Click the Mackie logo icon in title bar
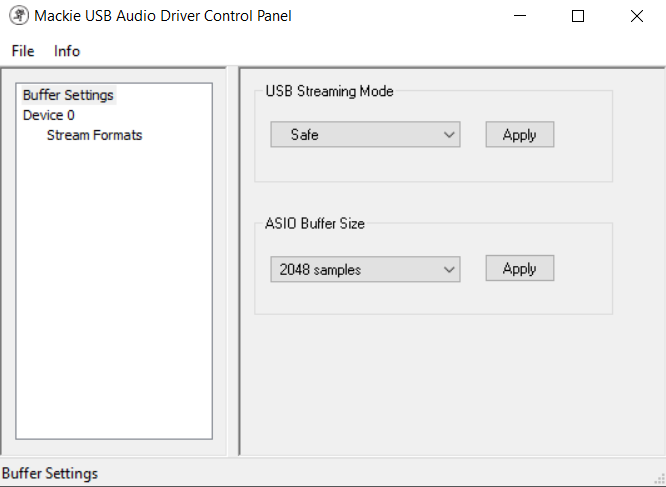The image size is (666, 487). tap(19, 16)
